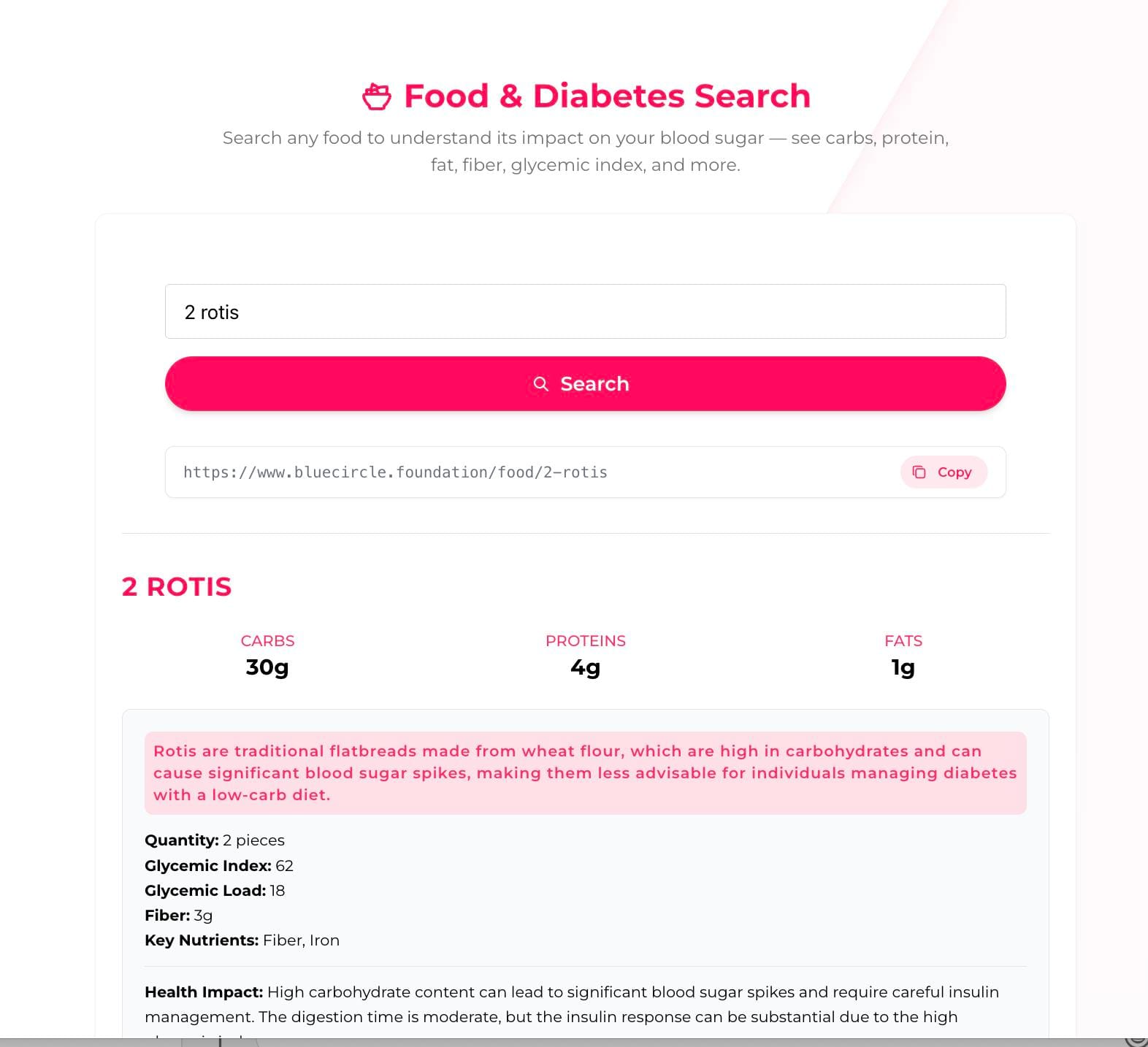Viewport: 1148px width, 1047px height.
Task: Click the pink highlighted rotis summary box
Action: pos(585,773)
